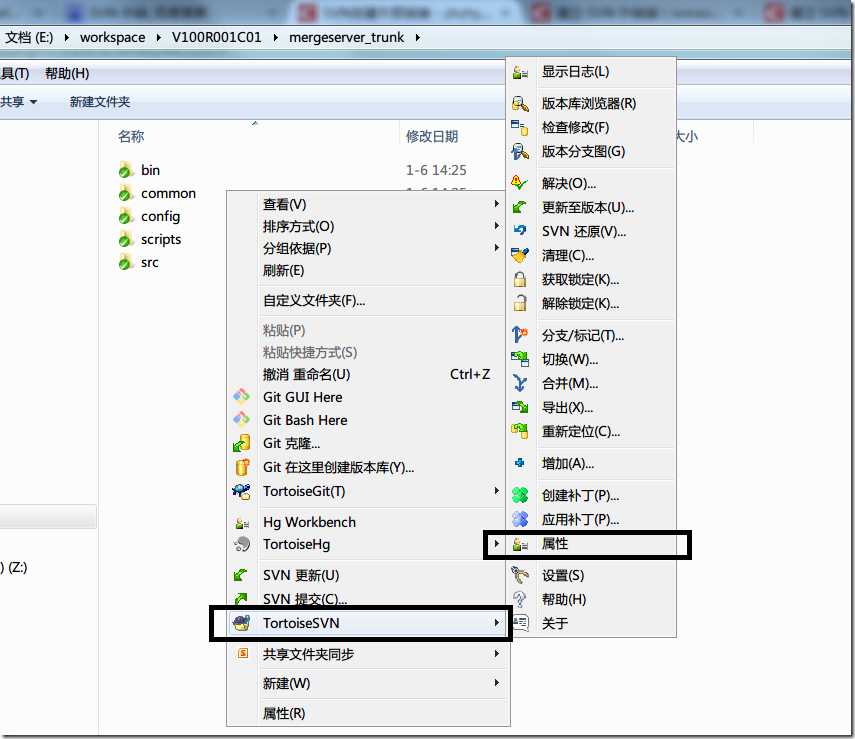Select the scripts folder
This screenshot has height=739, width=855.
point(150,239)
